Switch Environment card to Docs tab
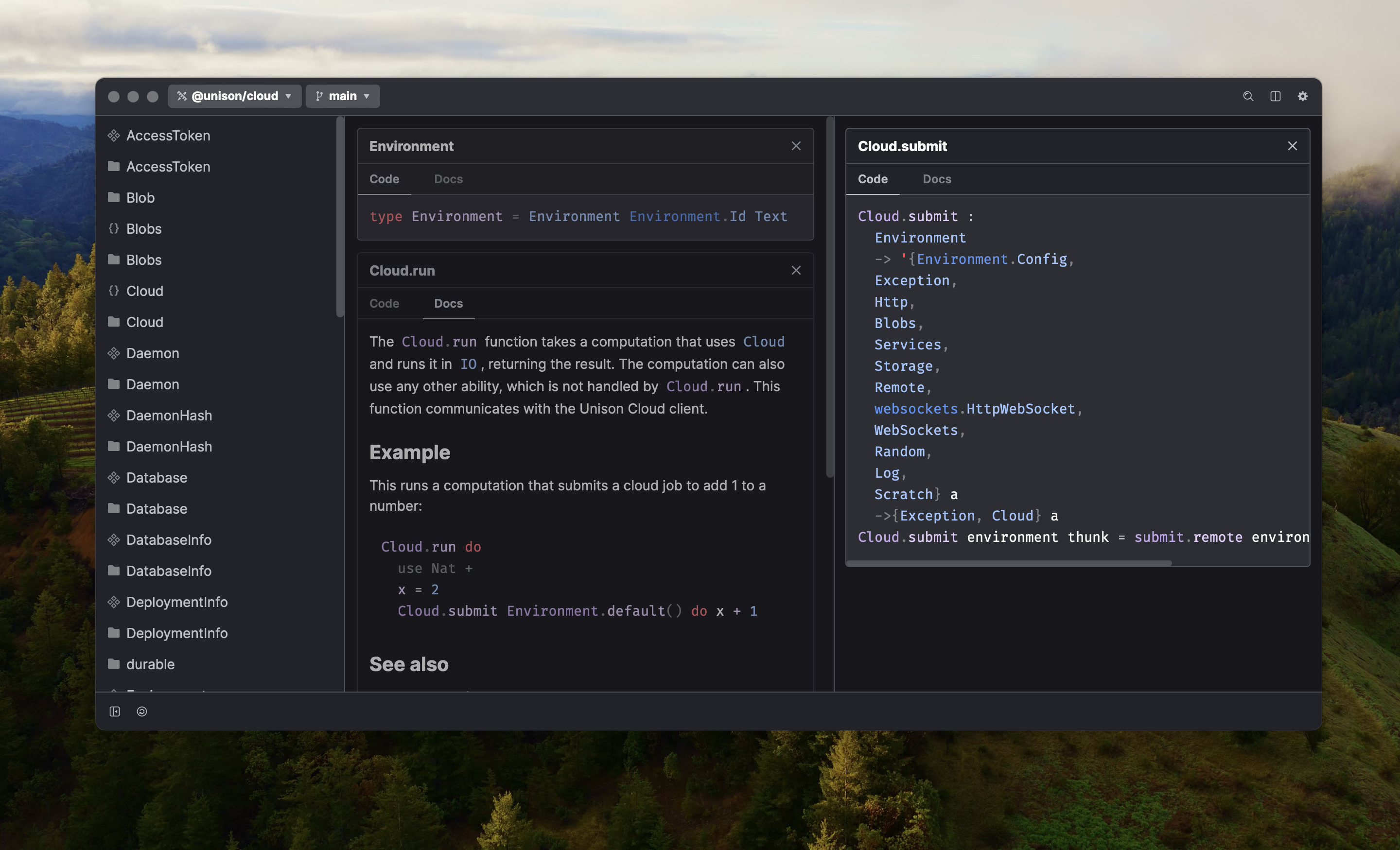 pyautogui.click(x=448, y=179)
